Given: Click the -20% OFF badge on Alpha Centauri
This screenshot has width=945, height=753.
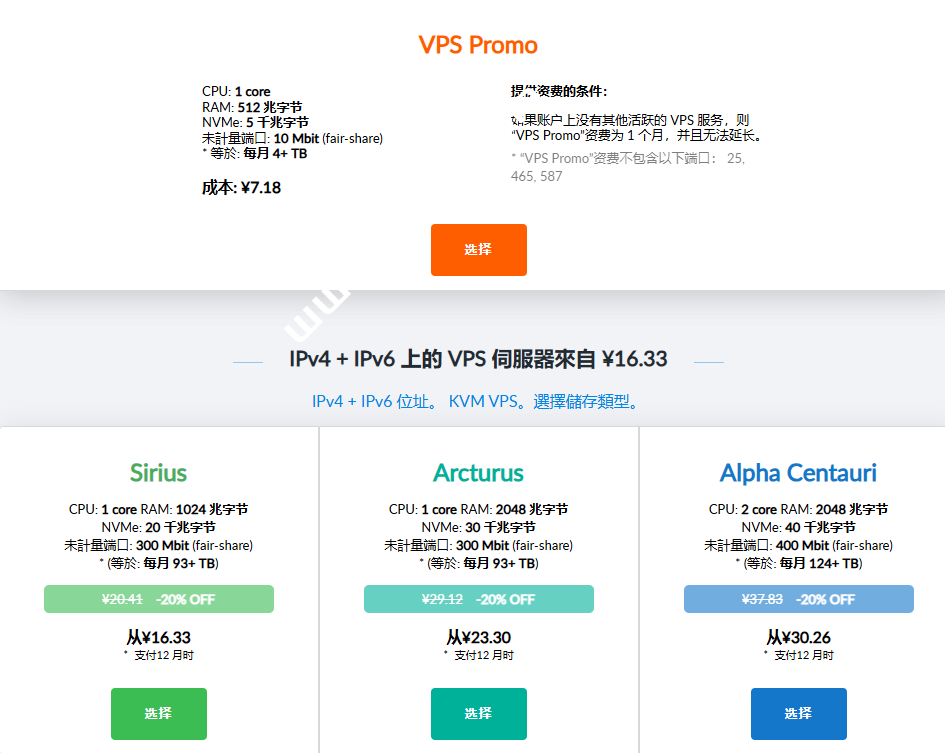Looking at the screenshot, I should 798,599.
